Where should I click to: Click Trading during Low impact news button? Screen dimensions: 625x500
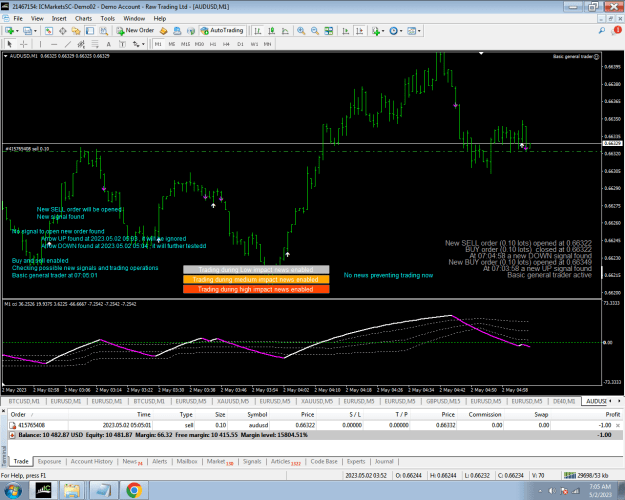tap(256, 270)
